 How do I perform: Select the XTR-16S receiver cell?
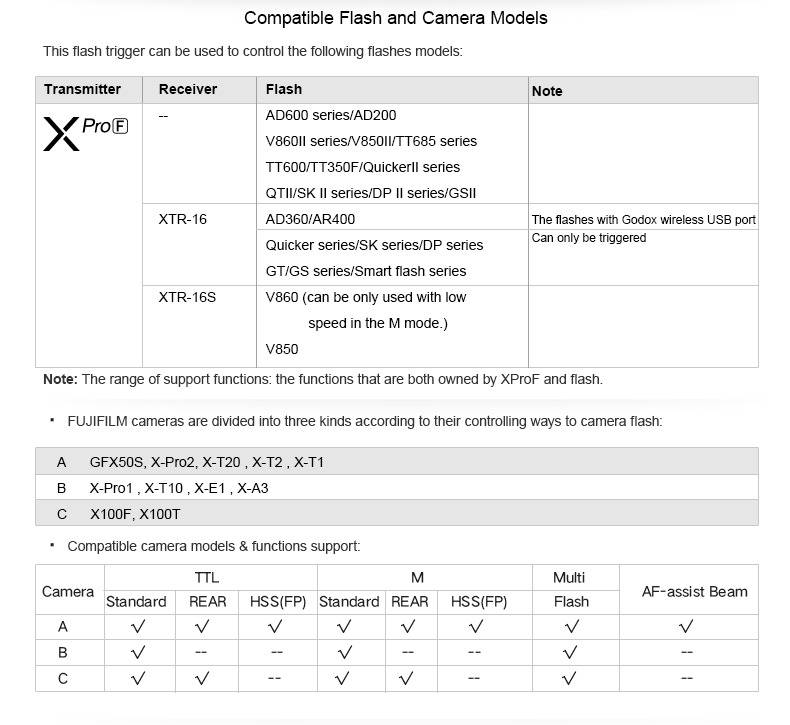pos(187,297)
